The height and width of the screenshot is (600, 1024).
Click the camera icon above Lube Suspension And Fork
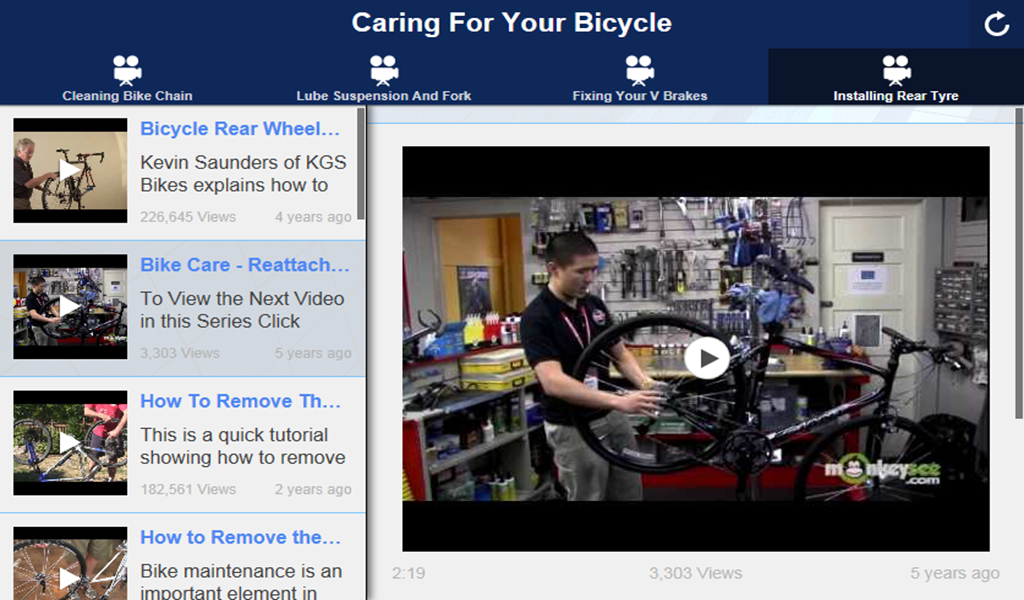click(384, 69)
